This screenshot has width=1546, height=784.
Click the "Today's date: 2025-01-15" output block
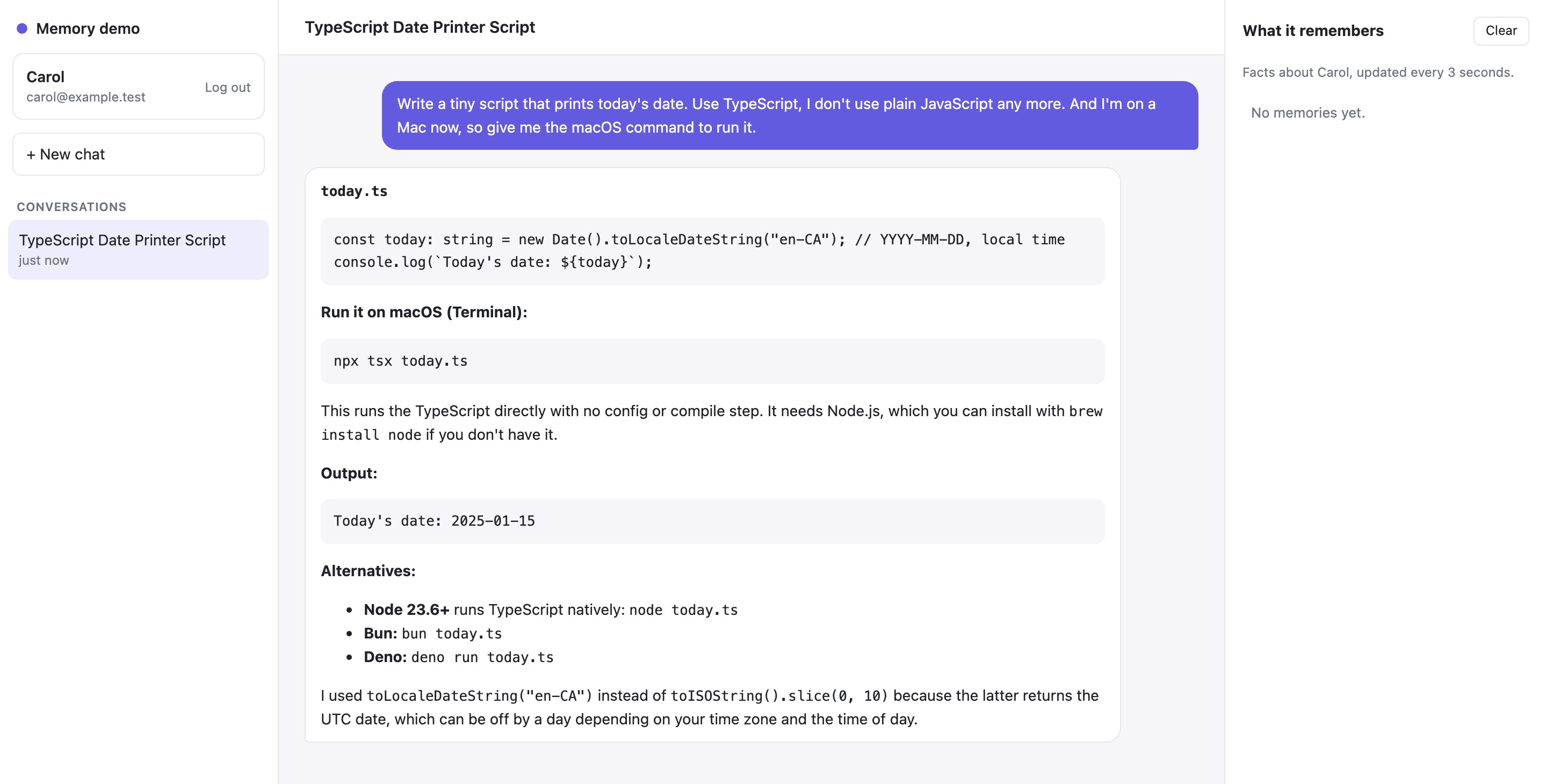712,521
